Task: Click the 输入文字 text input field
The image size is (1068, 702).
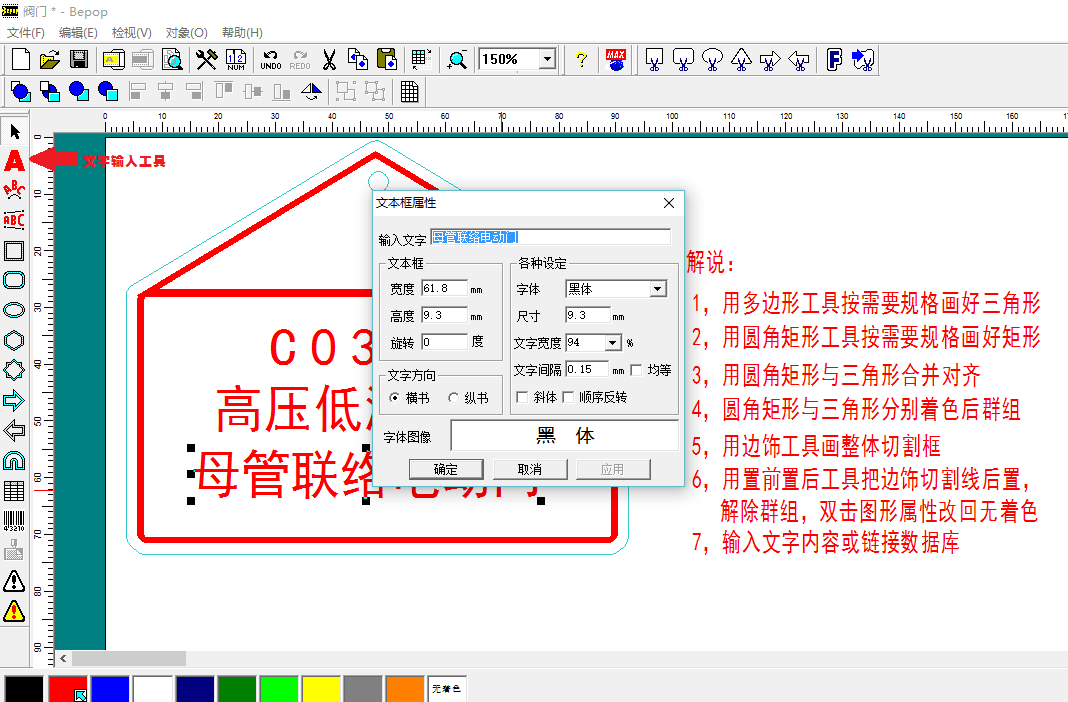Action: [550, 237]
